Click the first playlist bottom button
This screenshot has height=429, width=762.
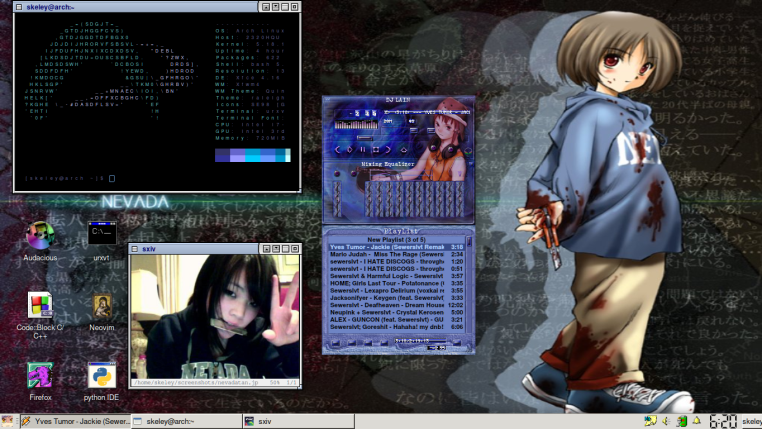click(x=335, y=343)
